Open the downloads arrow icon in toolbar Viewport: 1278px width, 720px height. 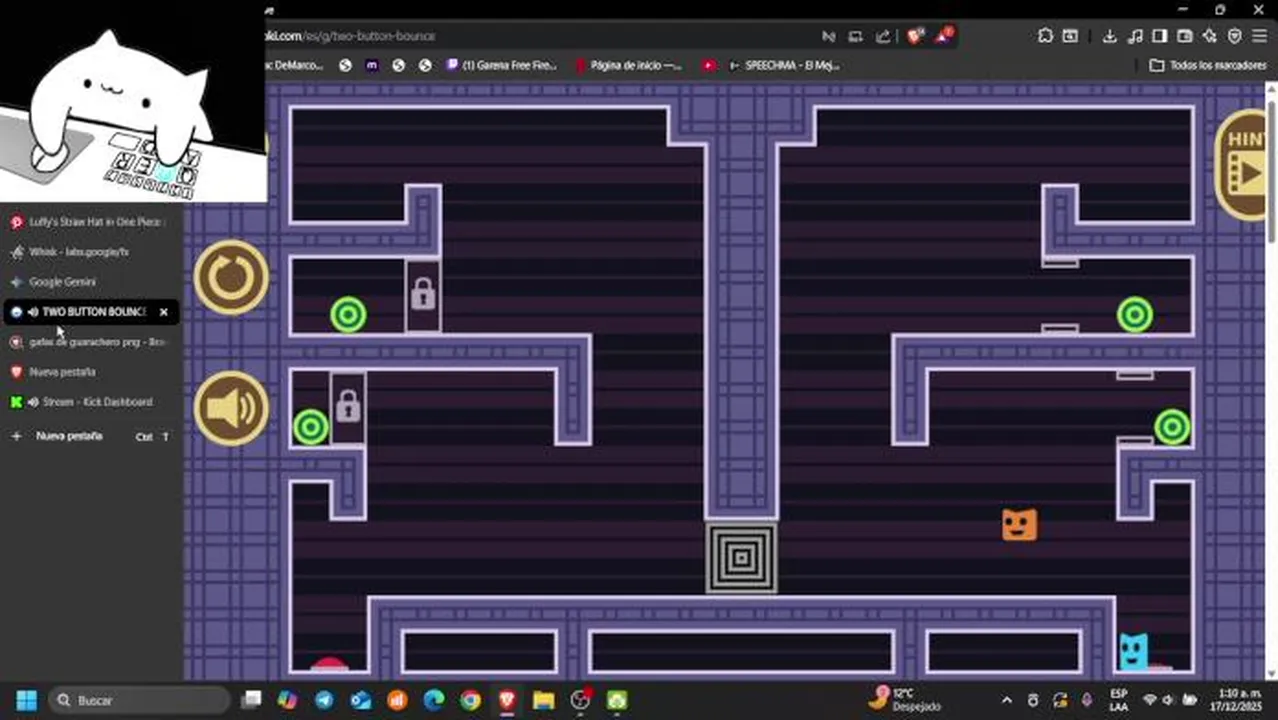click(x=1109, y=36)
